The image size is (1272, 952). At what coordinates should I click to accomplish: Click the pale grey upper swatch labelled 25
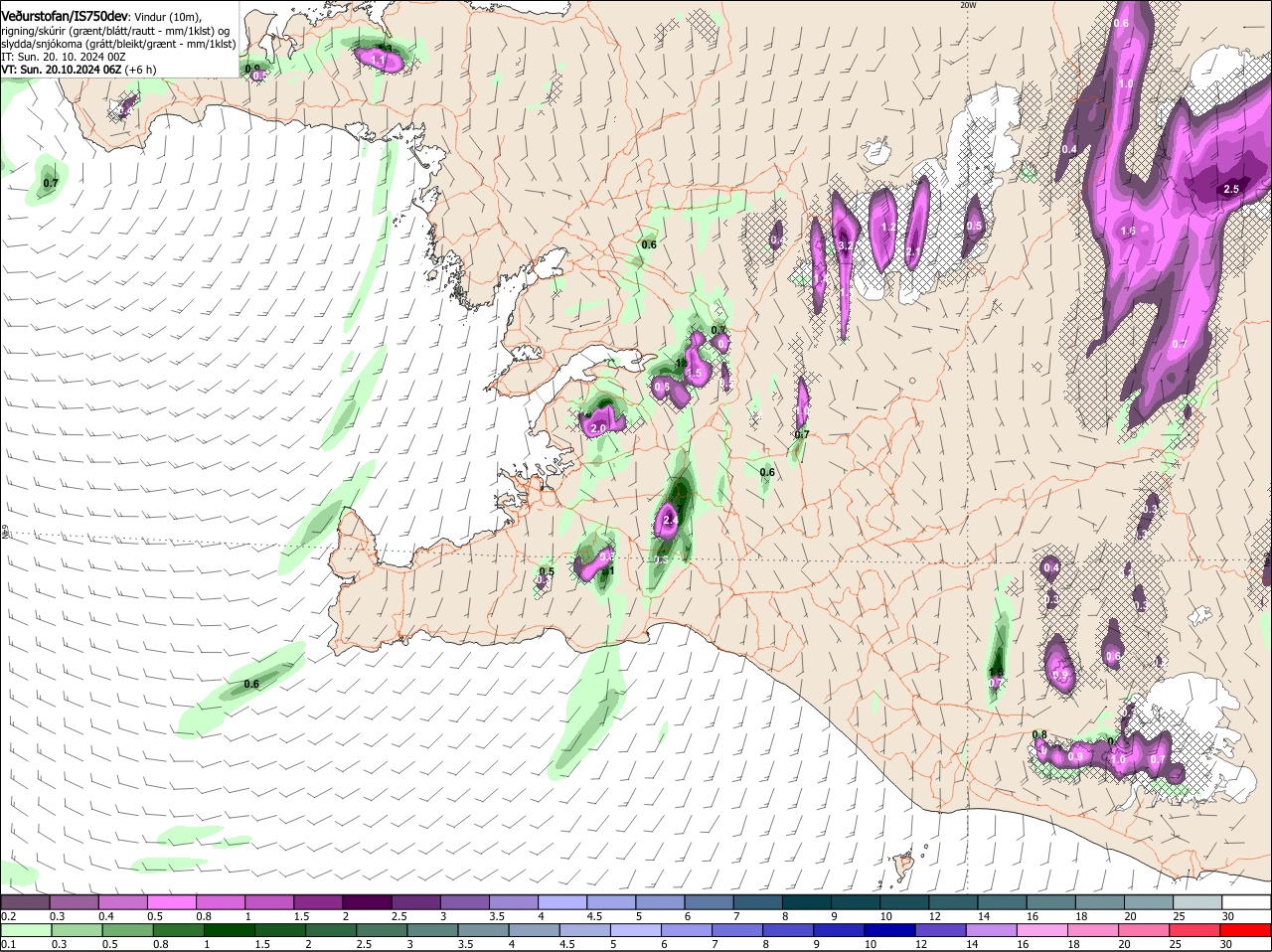pos(1196,902)
